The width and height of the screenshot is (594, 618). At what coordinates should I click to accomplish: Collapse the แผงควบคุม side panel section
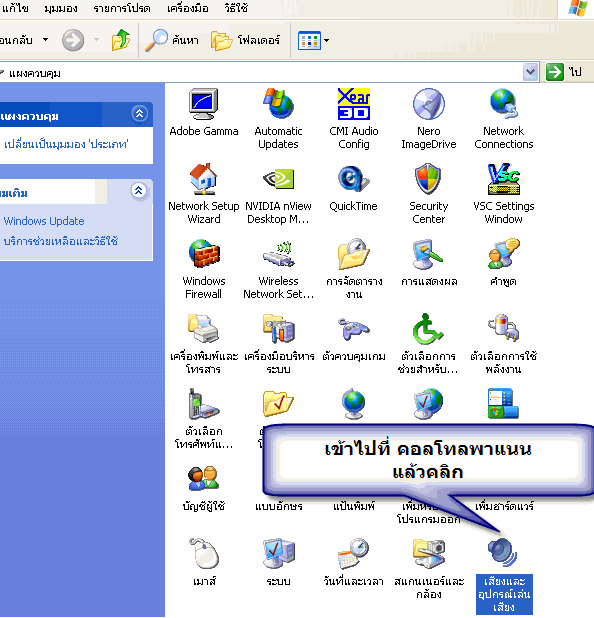[x=139, y=114]
